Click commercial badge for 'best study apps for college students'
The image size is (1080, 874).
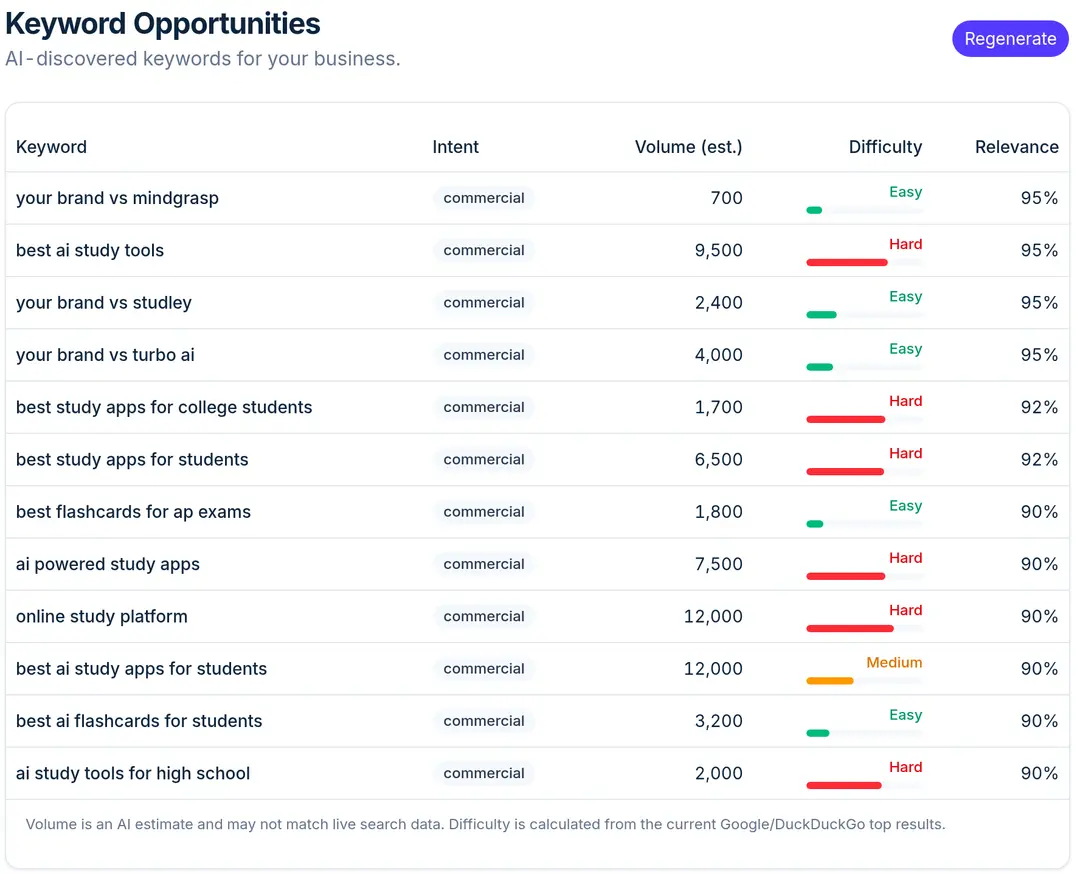click(484, 407)
